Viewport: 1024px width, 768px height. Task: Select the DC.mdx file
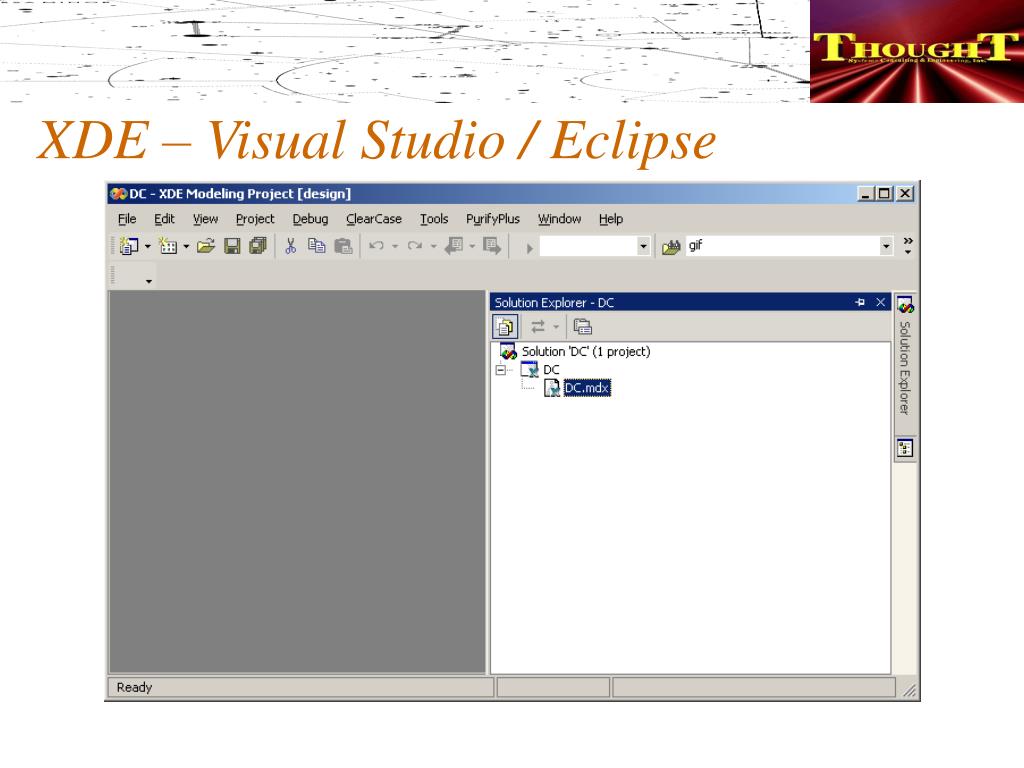click(x=586, y=388)
